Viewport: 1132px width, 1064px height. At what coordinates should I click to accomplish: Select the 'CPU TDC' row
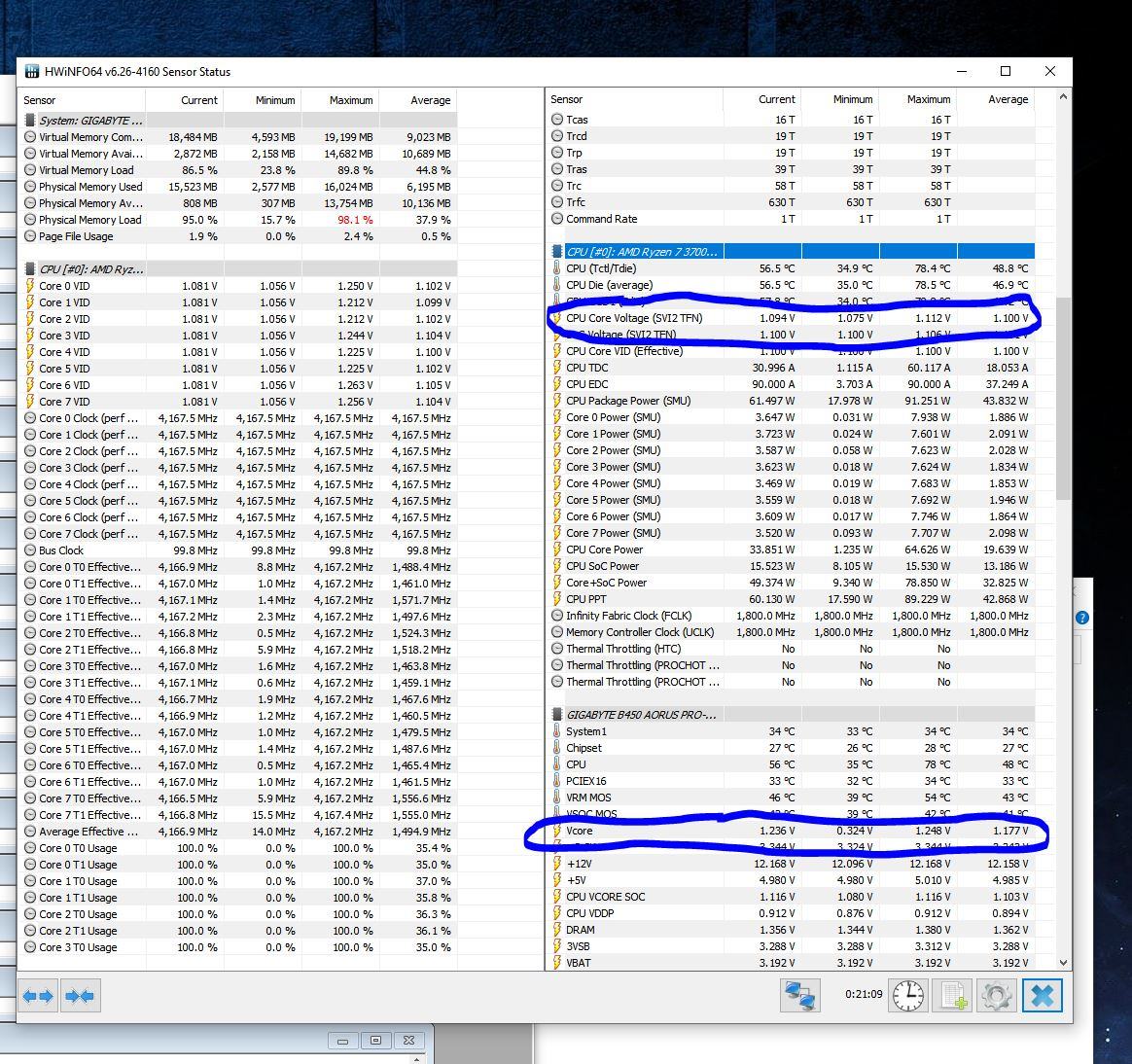pyautogui.click(x=792, y=369)
